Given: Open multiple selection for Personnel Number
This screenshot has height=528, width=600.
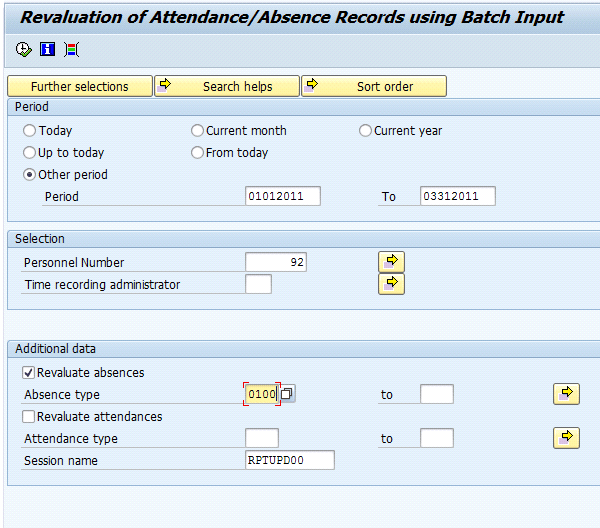Looking at the screenshot, I should click(391, 262).
